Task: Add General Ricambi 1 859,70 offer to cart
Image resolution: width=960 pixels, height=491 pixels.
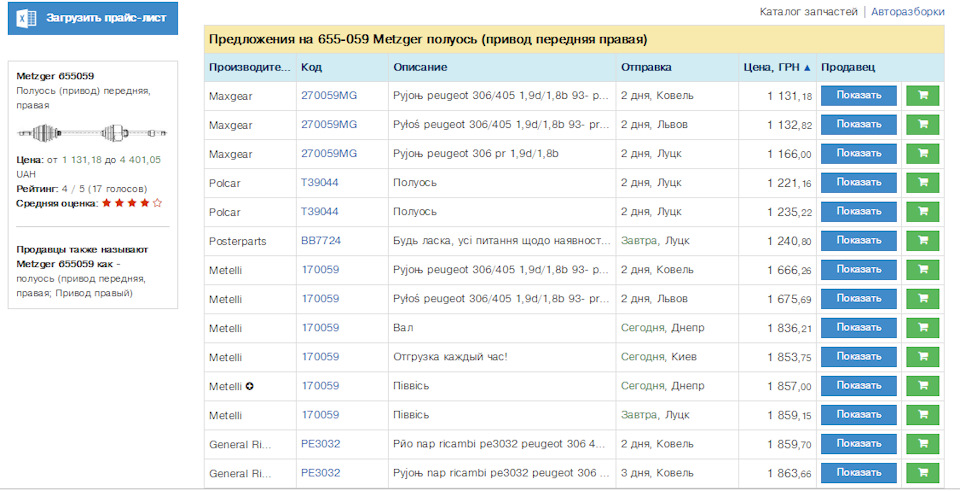Action: pyautogui.click(x=922, y=444)
